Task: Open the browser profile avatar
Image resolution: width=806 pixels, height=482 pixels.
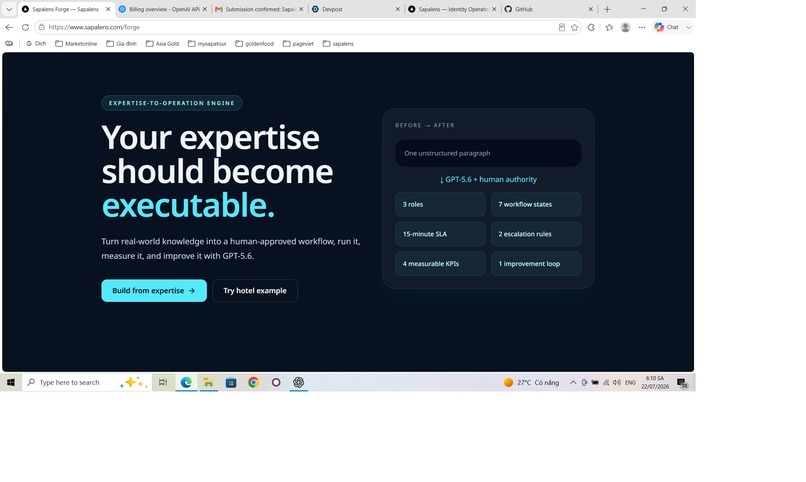Action: [x=626, y=27]
